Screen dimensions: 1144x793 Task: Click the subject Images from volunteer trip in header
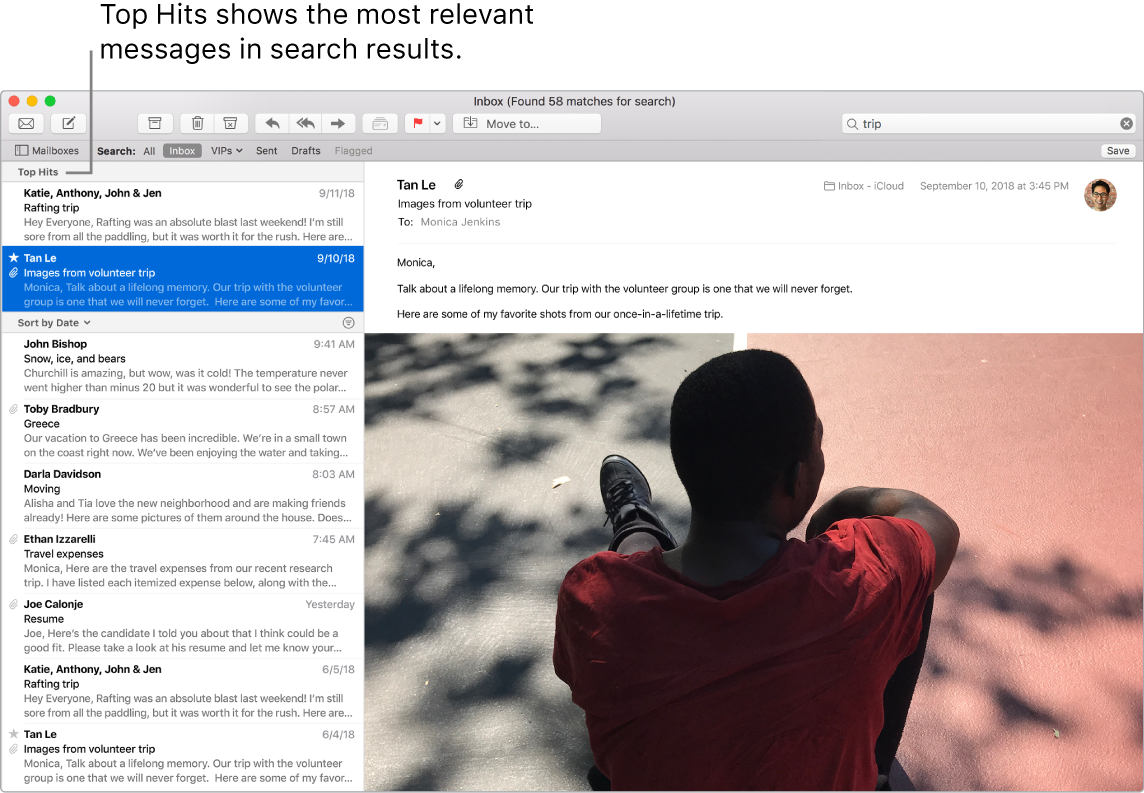465,204
